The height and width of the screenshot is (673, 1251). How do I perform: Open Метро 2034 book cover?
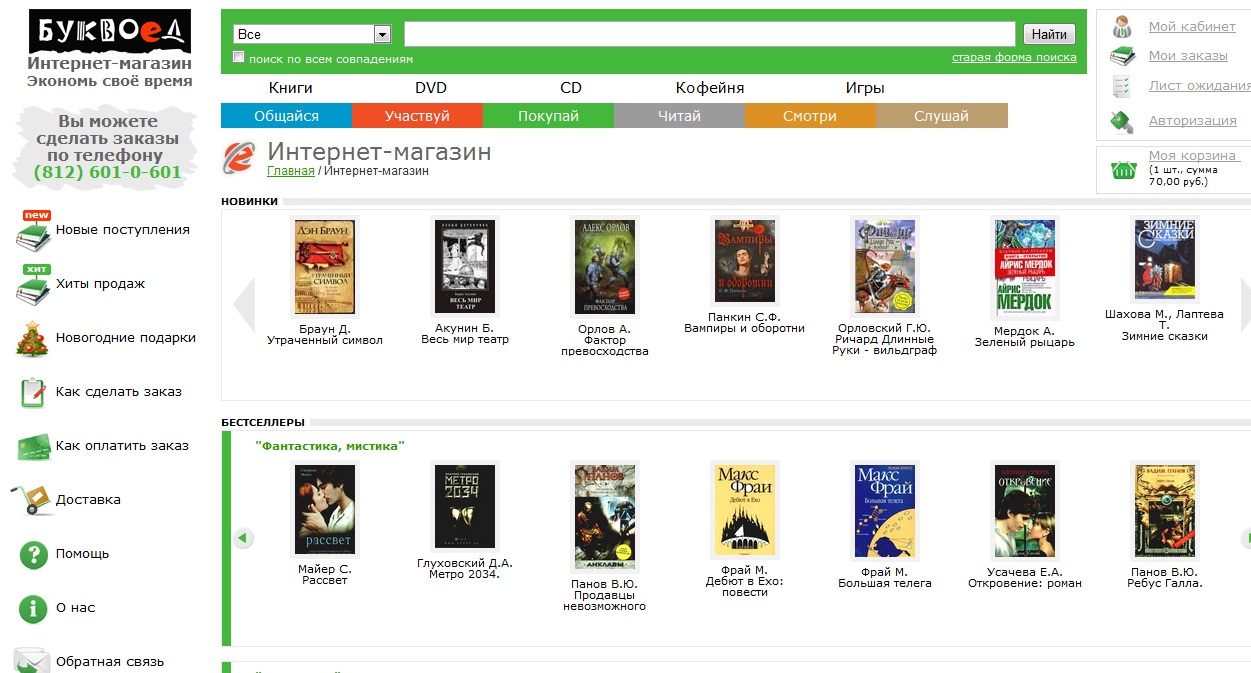[x=465, y=506]
